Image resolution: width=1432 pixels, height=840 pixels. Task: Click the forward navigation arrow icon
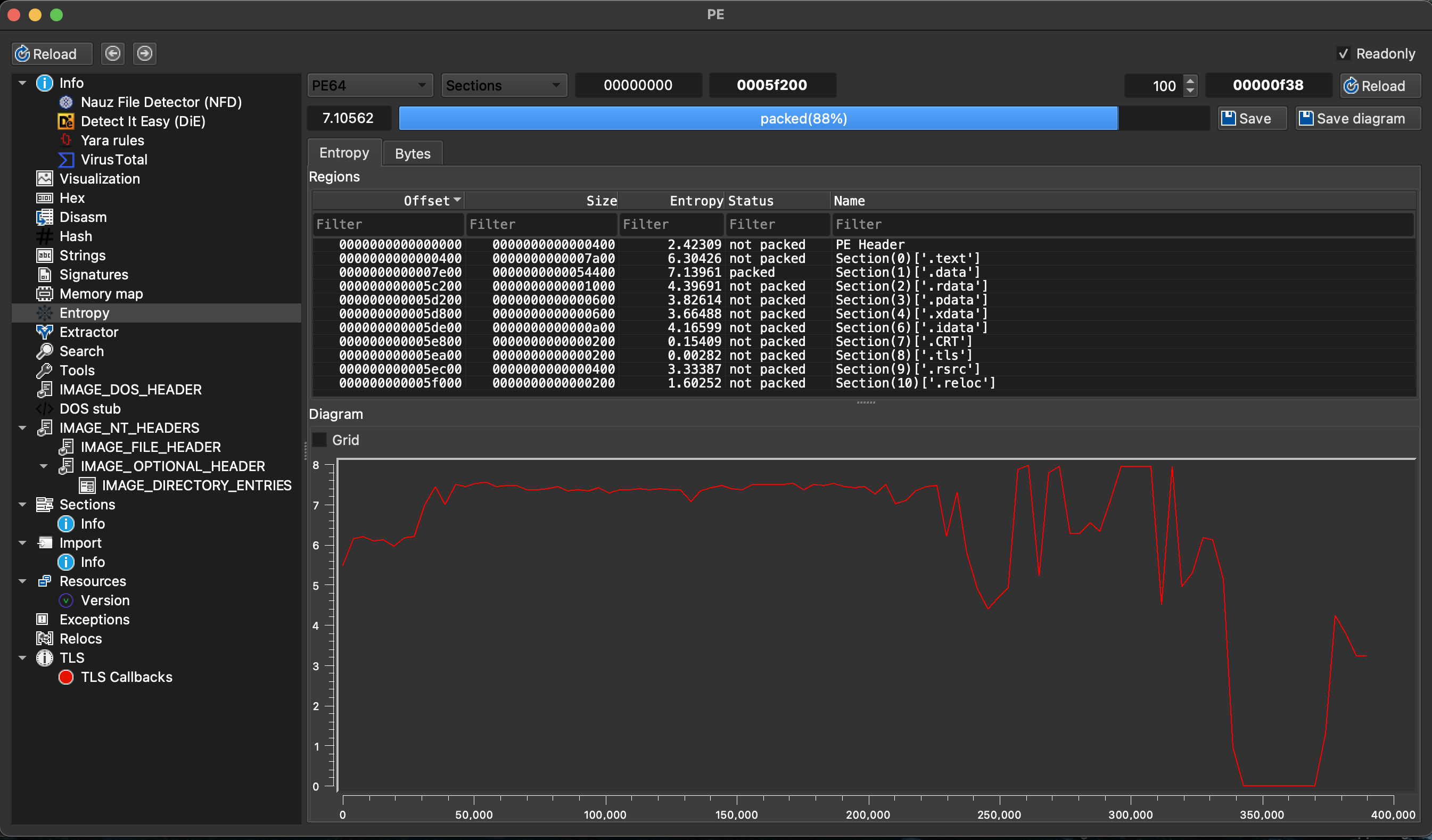145,53
